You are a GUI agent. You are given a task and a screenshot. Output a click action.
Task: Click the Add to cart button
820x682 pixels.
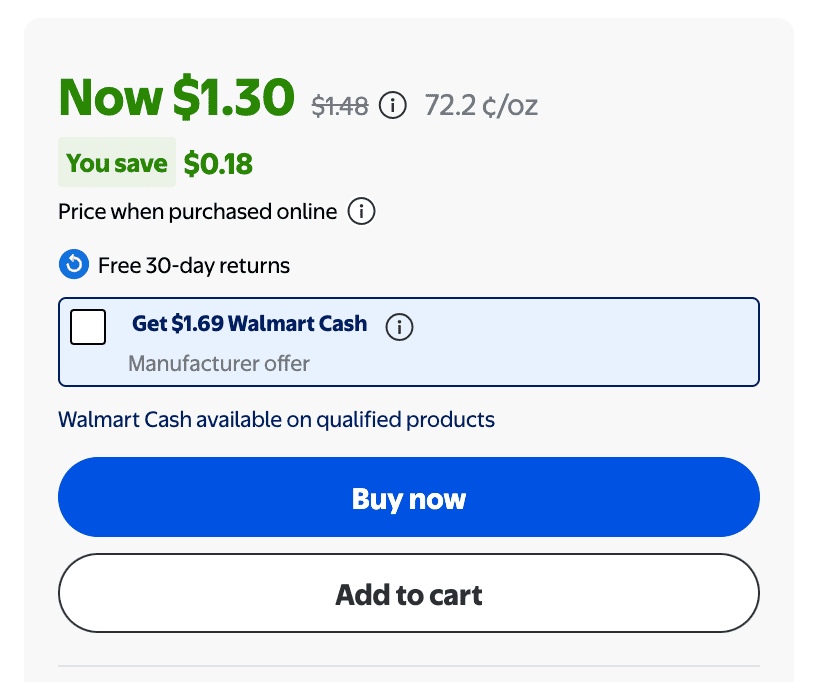(409, 594)
